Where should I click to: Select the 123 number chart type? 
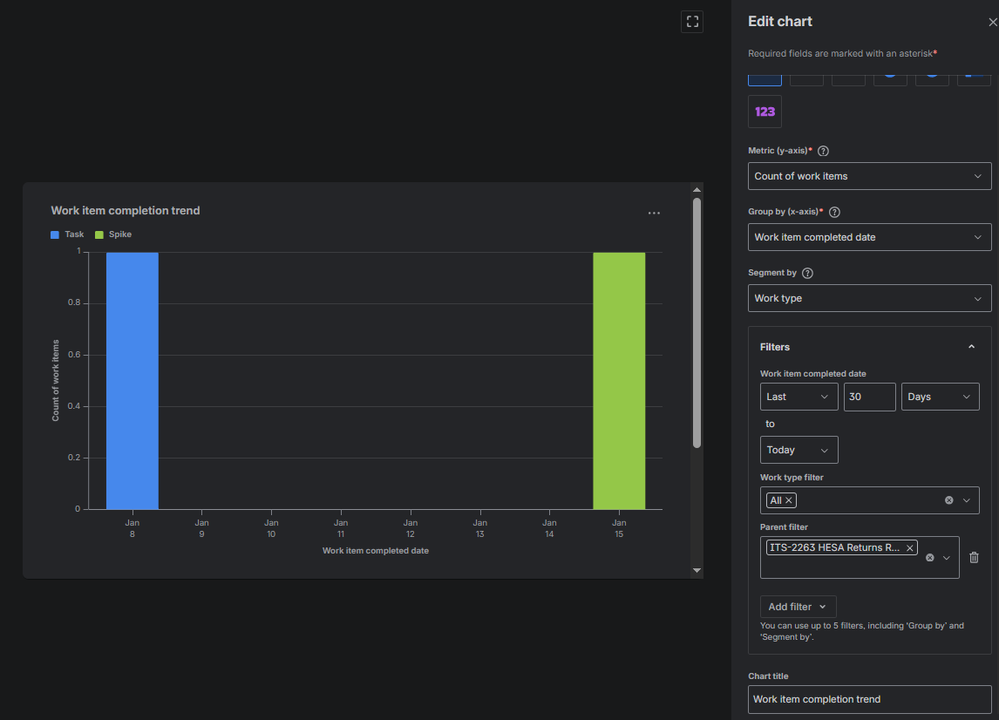pos(765,112)
